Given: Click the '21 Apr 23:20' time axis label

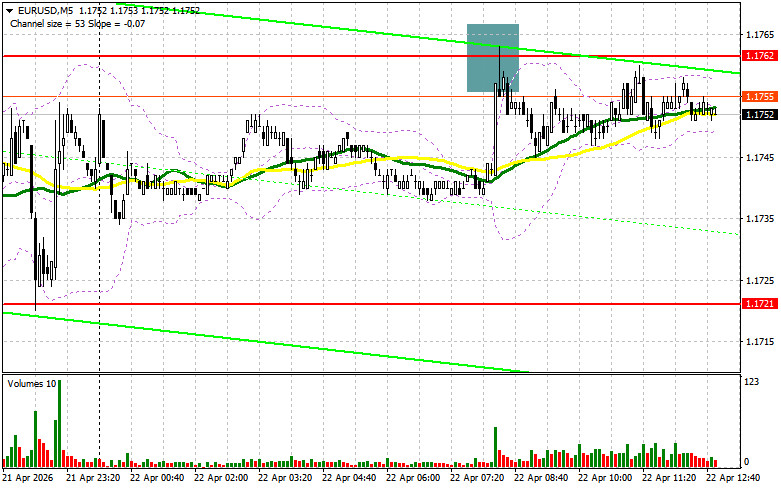Looking at the screenshot, I should pyautogui.click(x=93, y=478).
